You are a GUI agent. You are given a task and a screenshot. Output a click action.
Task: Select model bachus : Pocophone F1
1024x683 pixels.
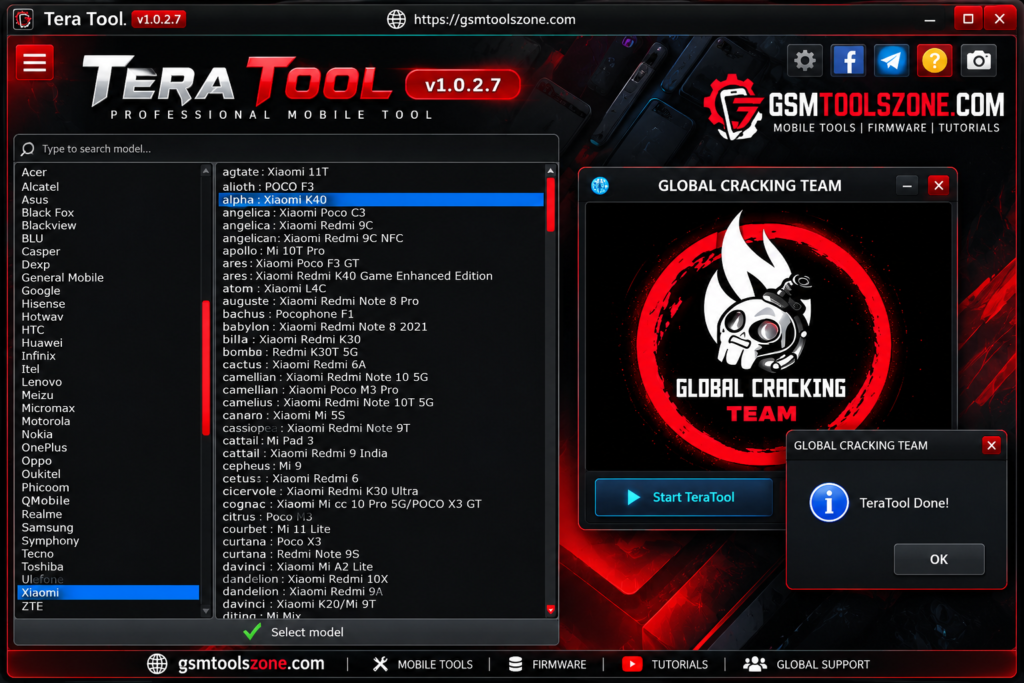(381, 313)
